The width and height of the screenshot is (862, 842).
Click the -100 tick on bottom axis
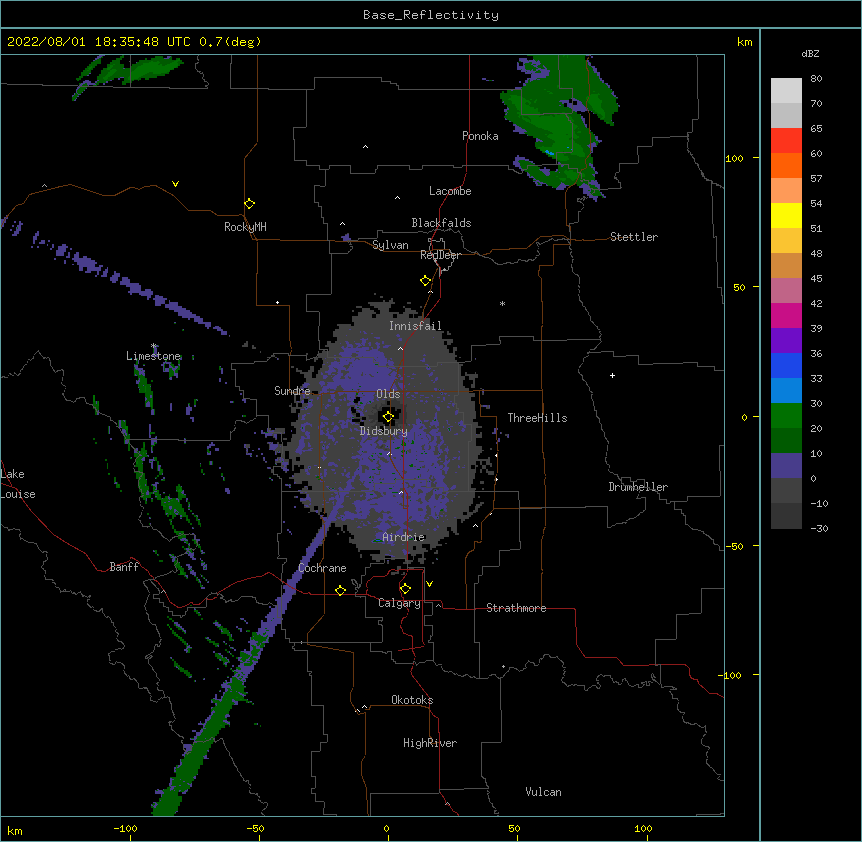(125, 828)
